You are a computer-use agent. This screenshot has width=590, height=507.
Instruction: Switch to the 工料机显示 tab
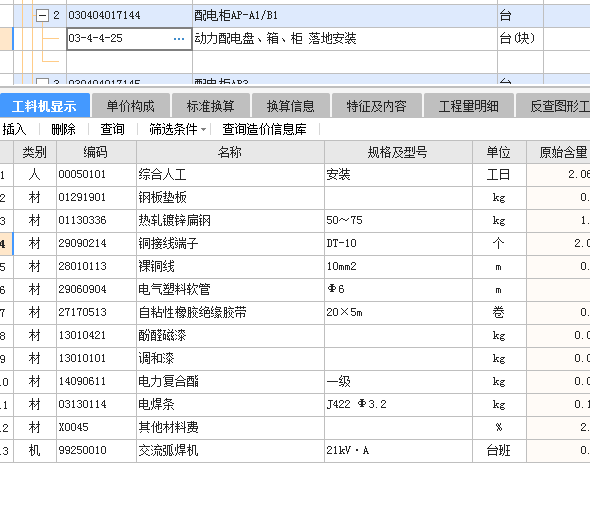coord(44,106)
